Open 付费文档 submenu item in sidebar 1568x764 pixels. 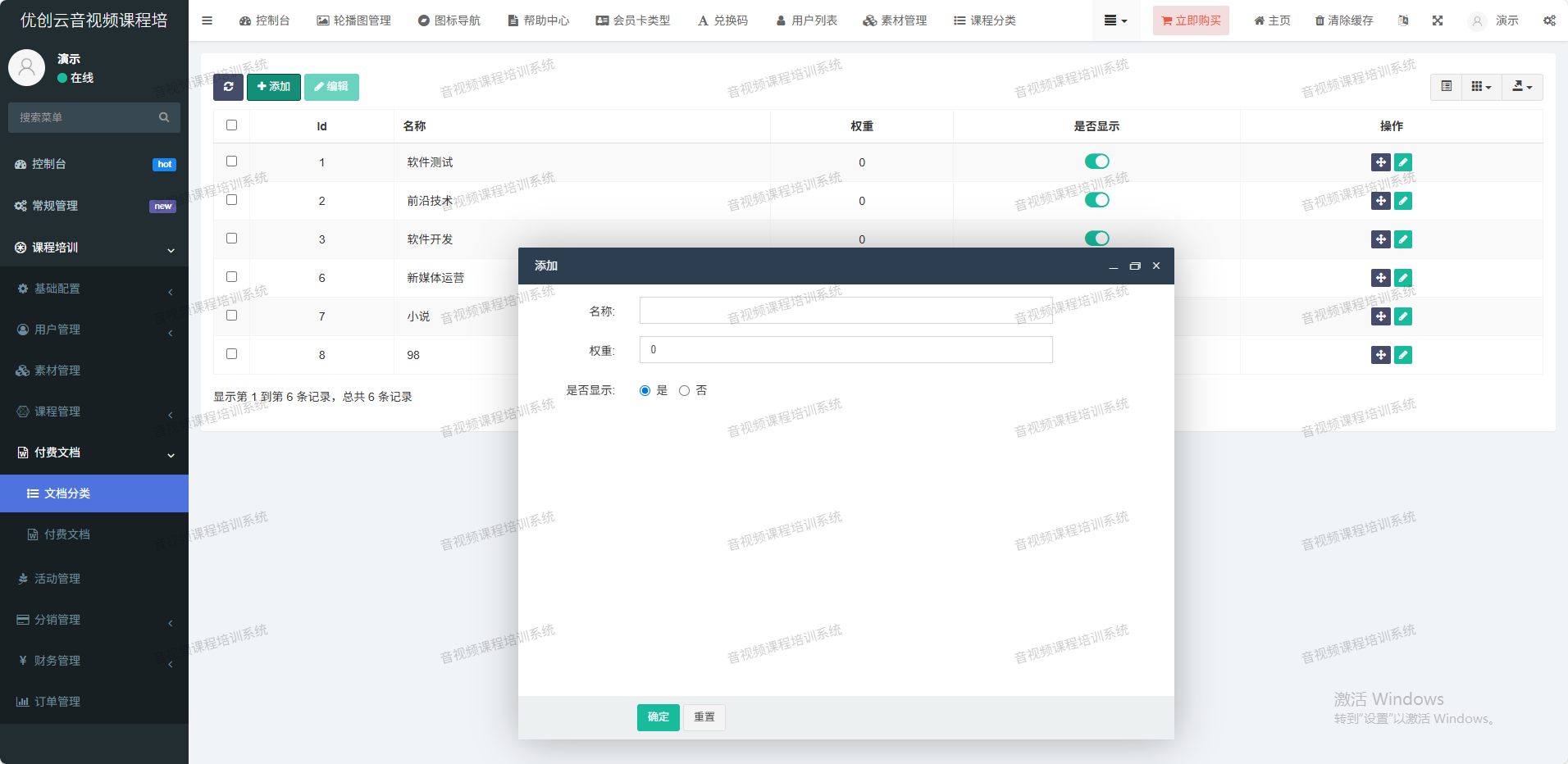(67, 534)
